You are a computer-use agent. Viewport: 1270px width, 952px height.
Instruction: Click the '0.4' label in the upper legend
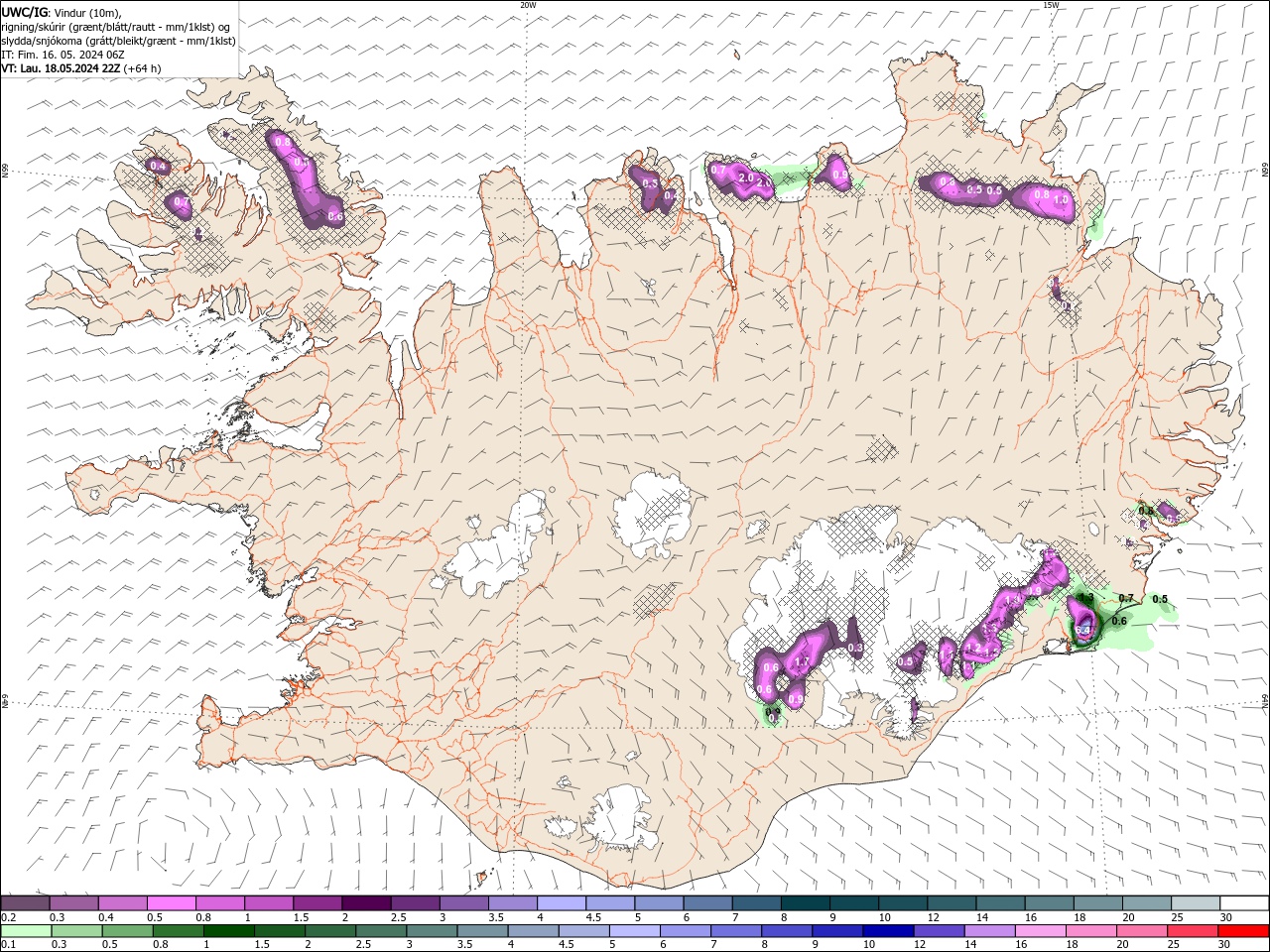pos(106,917)
